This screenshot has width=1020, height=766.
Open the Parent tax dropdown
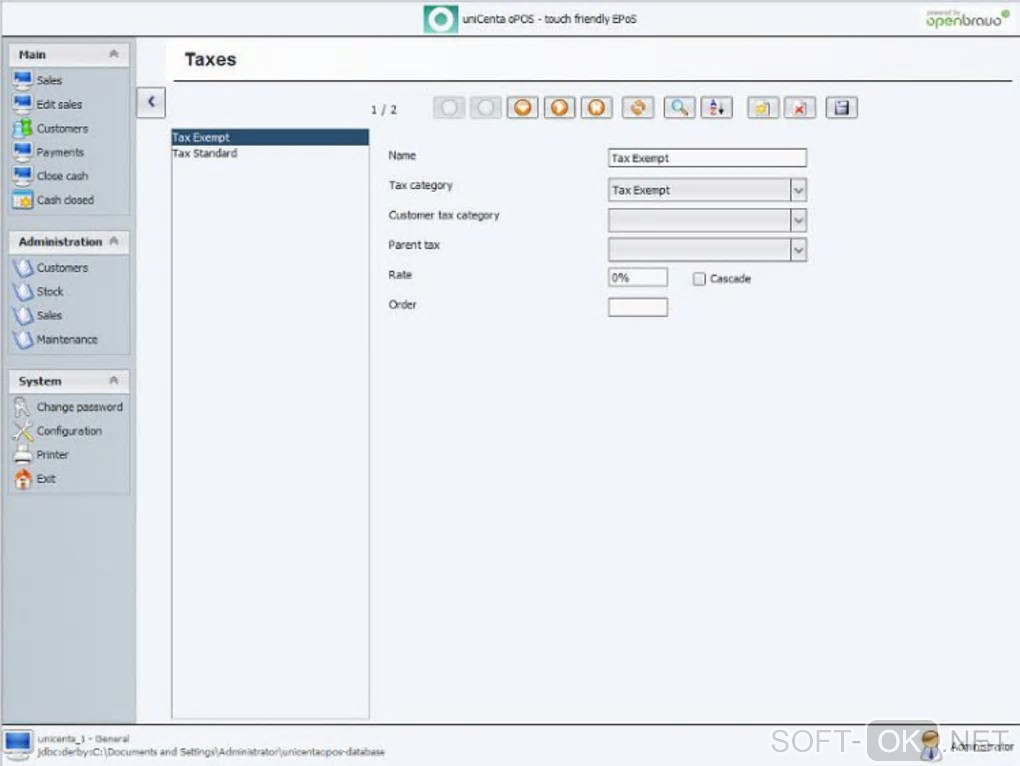point(798,250)
